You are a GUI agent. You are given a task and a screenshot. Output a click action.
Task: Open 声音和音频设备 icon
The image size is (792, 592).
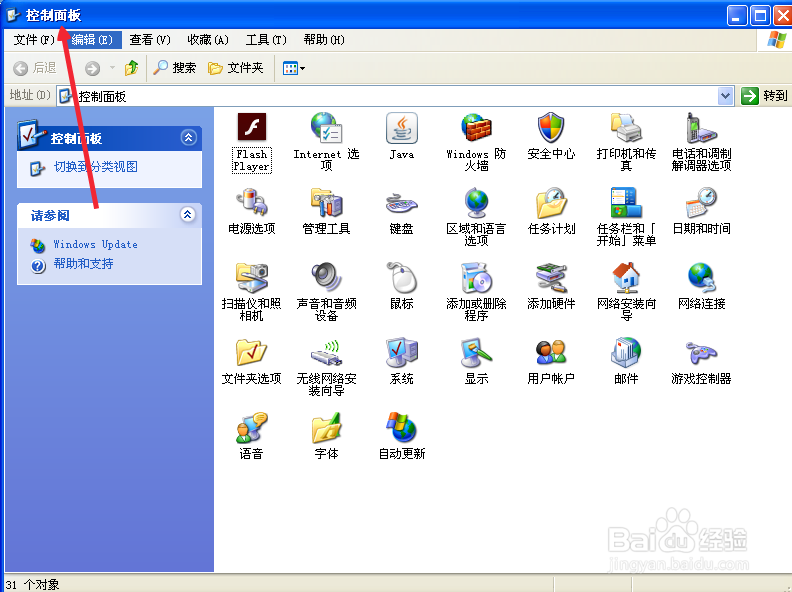[x=326, y=277]
